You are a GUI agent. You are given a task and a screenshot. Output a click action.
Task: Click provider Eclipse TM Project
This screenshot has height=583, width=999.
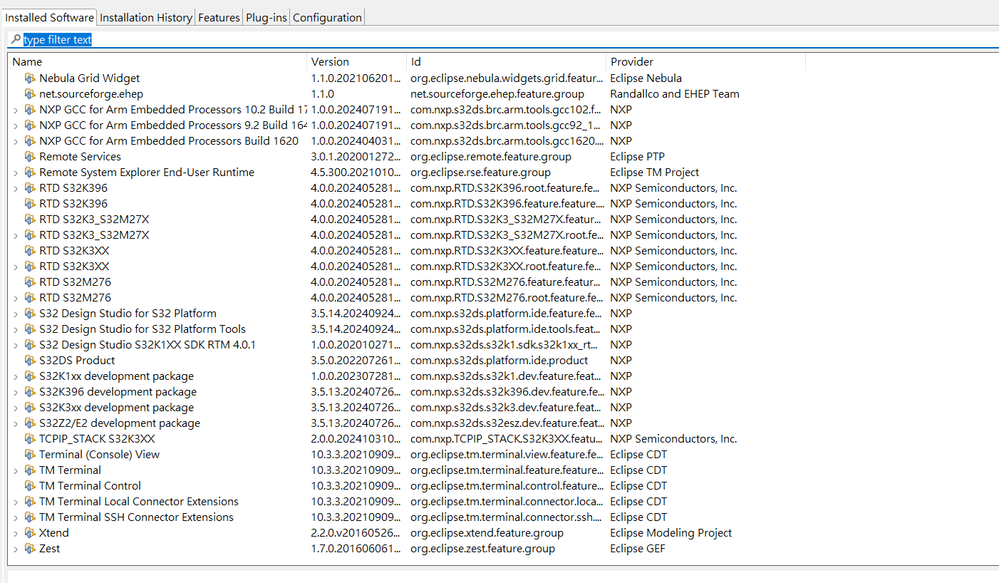coord(654,172)
